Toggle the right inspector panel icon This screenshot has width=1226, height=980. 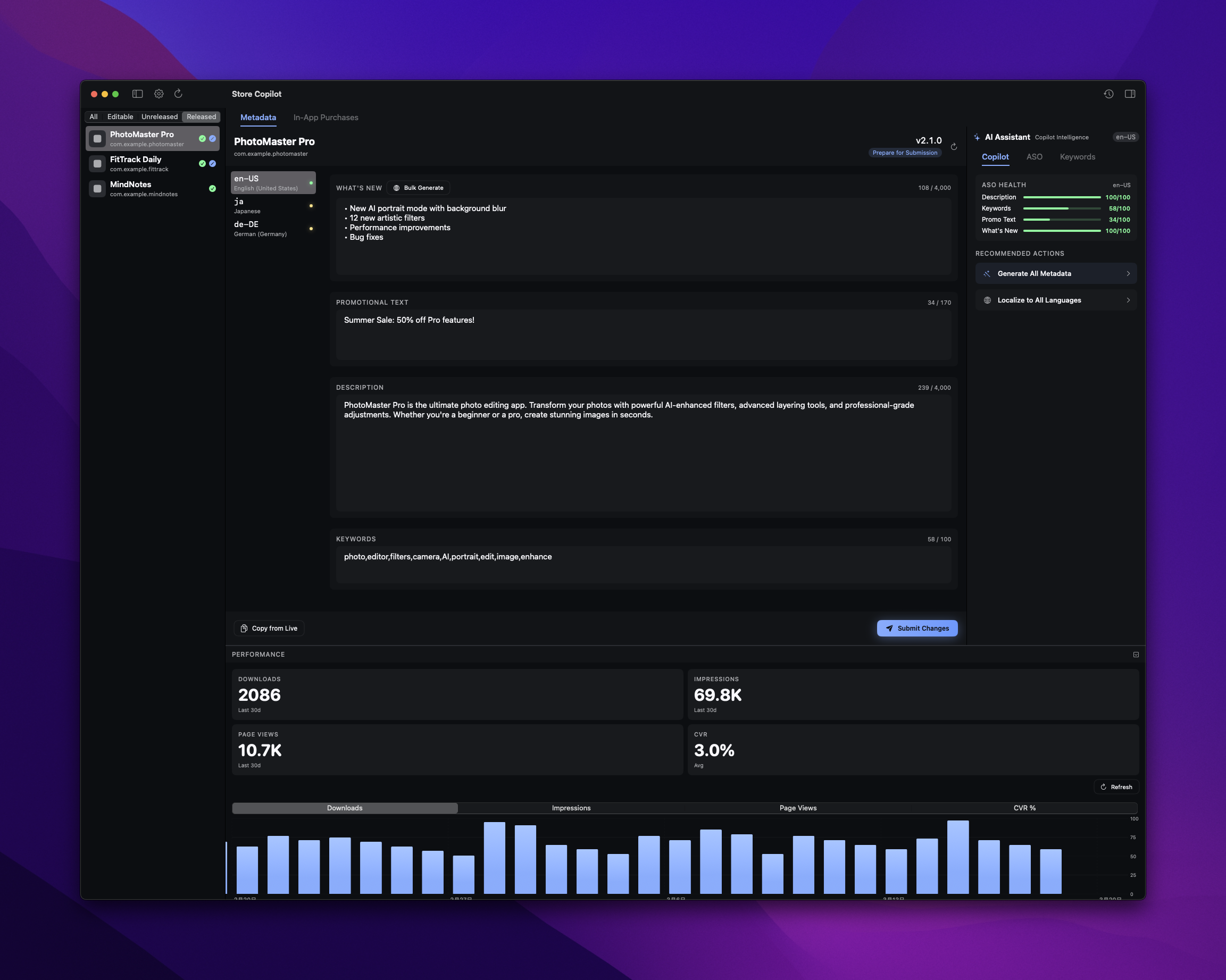point(1130,94)
